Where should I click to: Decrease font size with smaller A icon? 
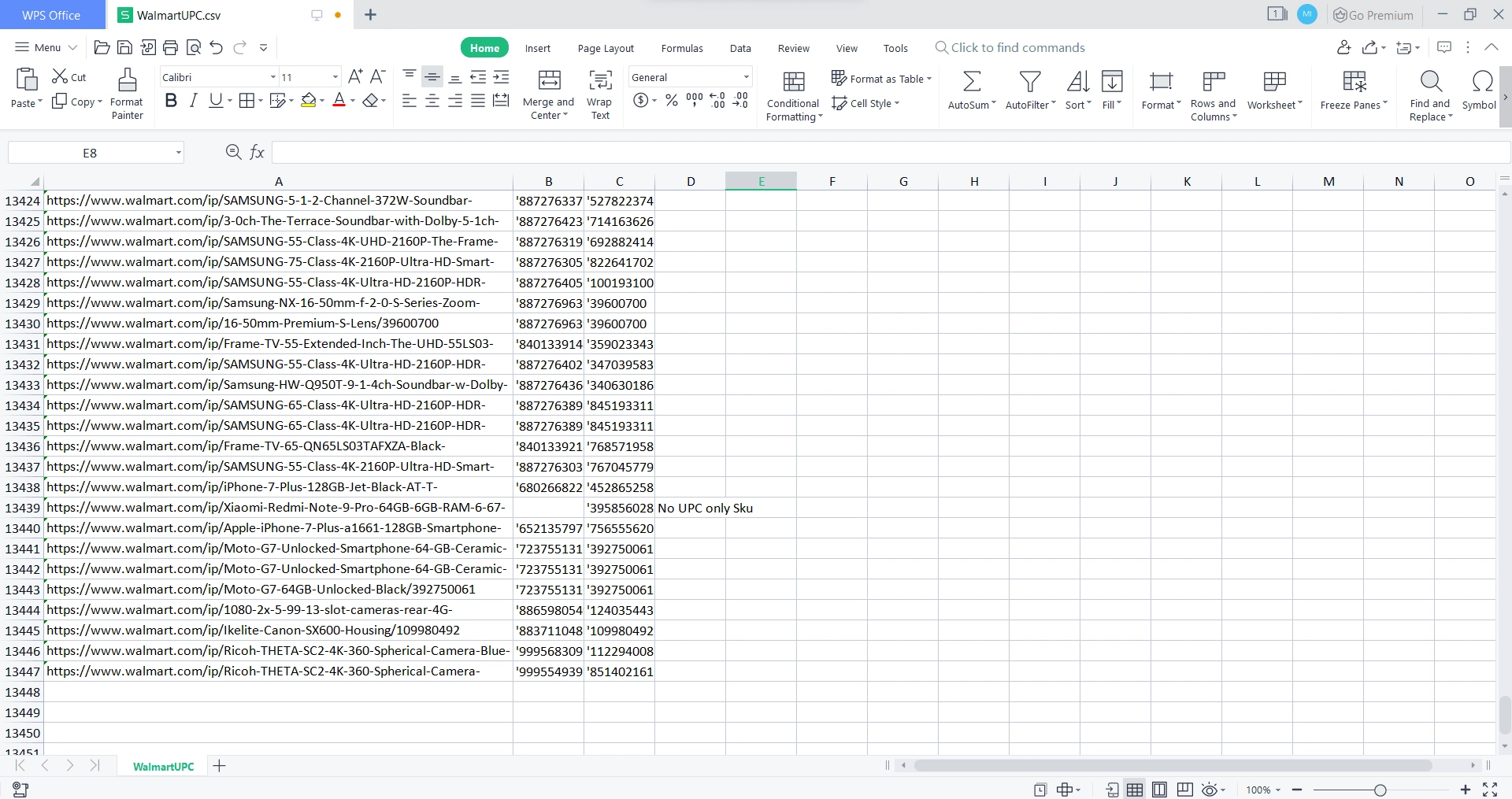(377, 76)
